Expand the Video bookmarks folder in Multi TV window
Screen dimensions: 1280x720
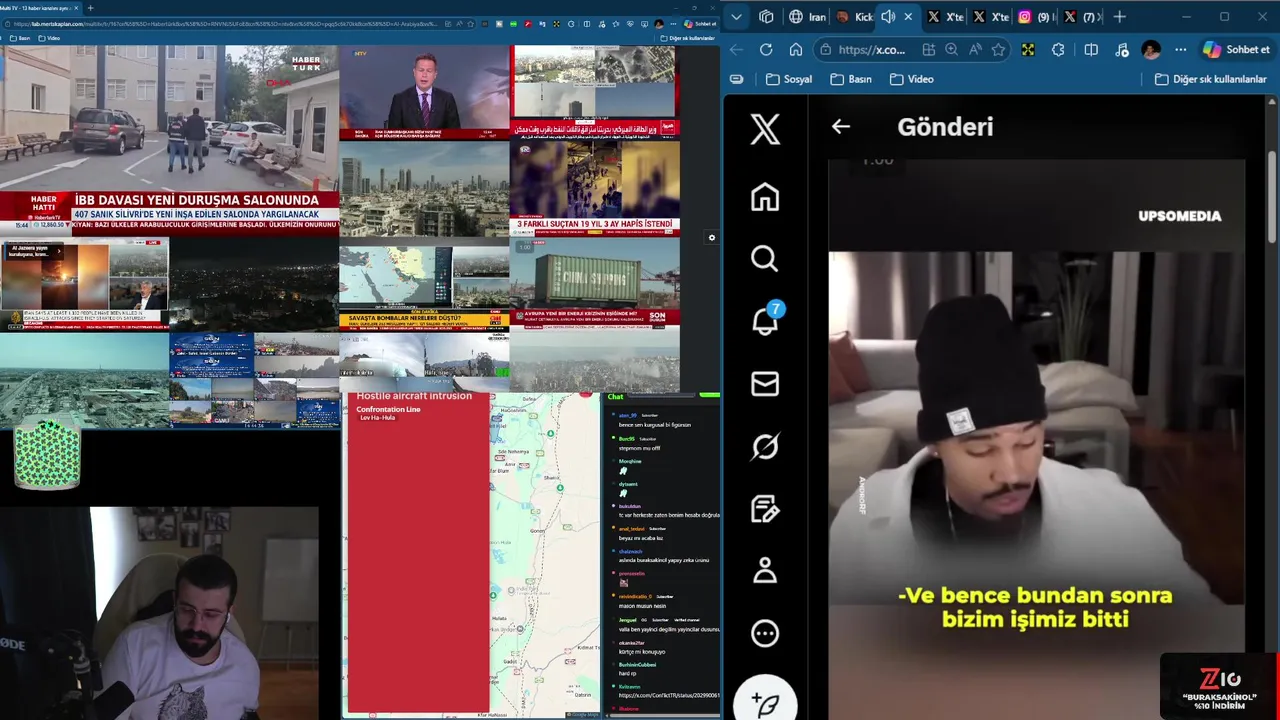(x=48, y=38)
